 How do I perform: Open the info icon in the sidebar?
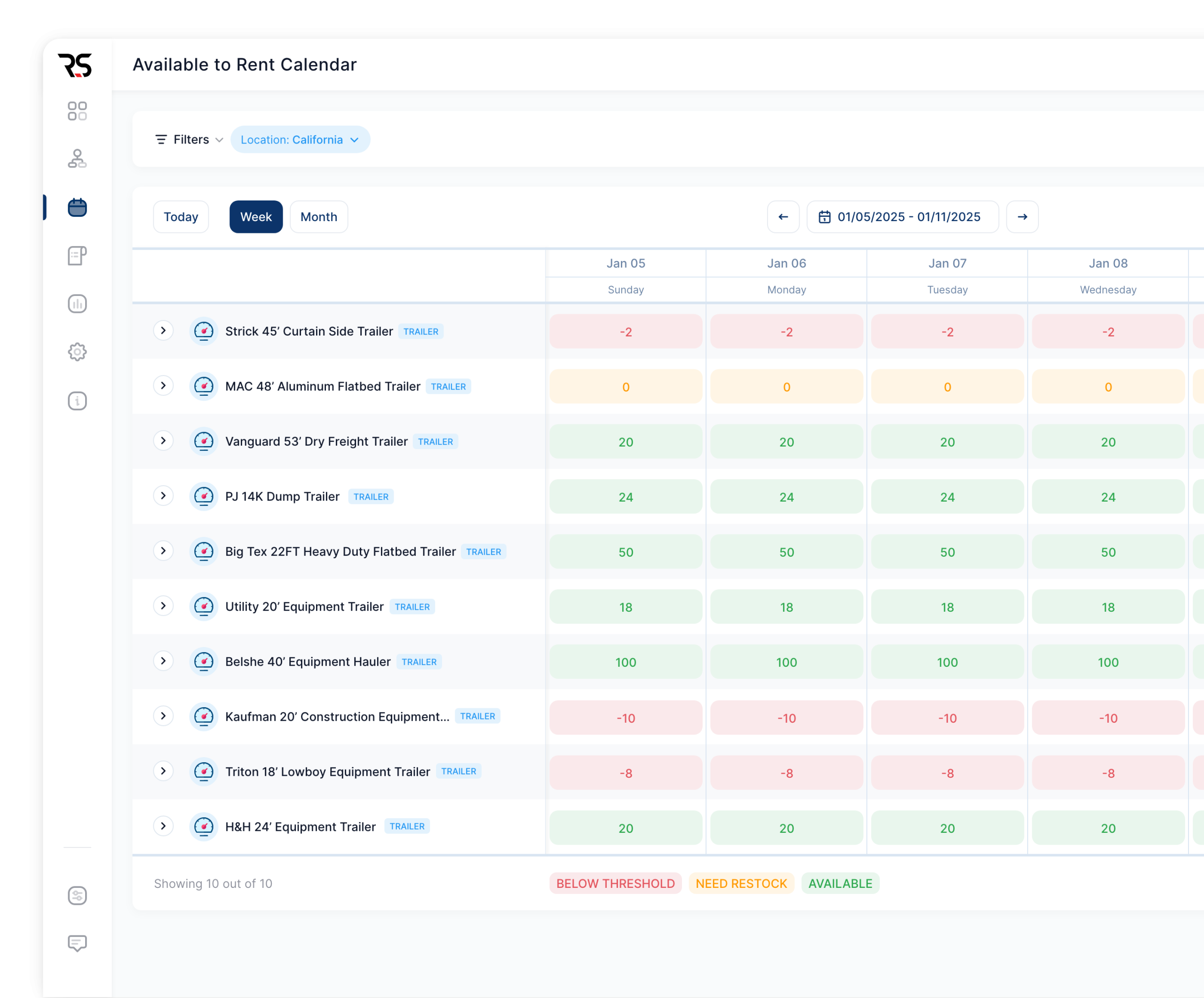click(x=77, y=400)
